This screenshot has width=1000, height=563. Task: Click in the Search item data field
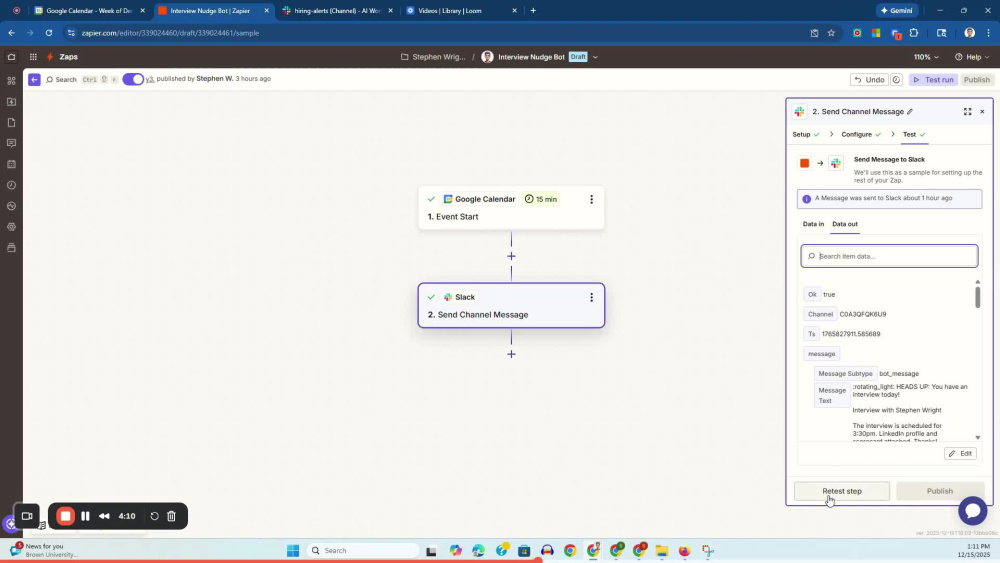[x=890, y=256]
